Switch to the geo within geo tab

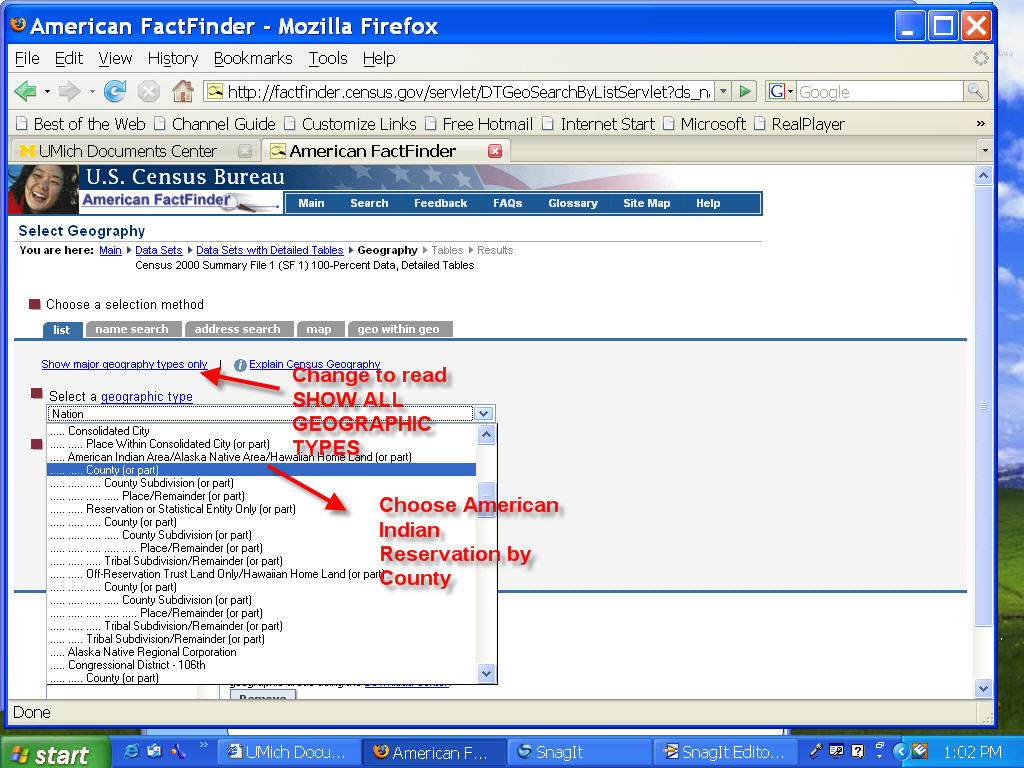398,329
